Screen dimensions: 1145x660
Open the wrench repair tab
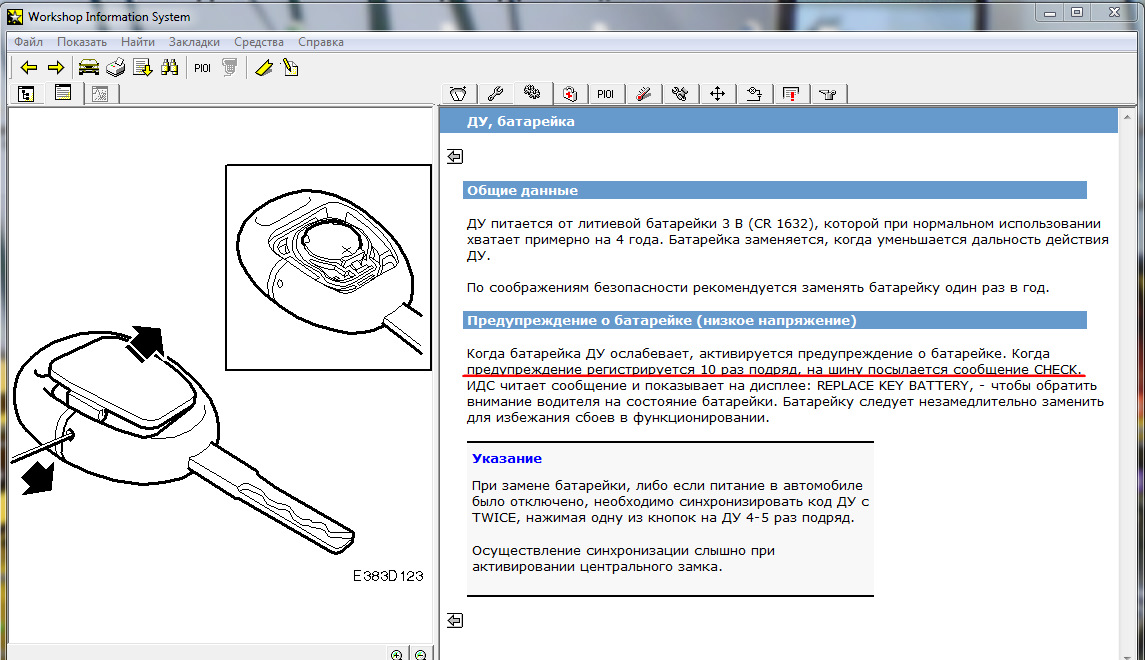point(495,94)
